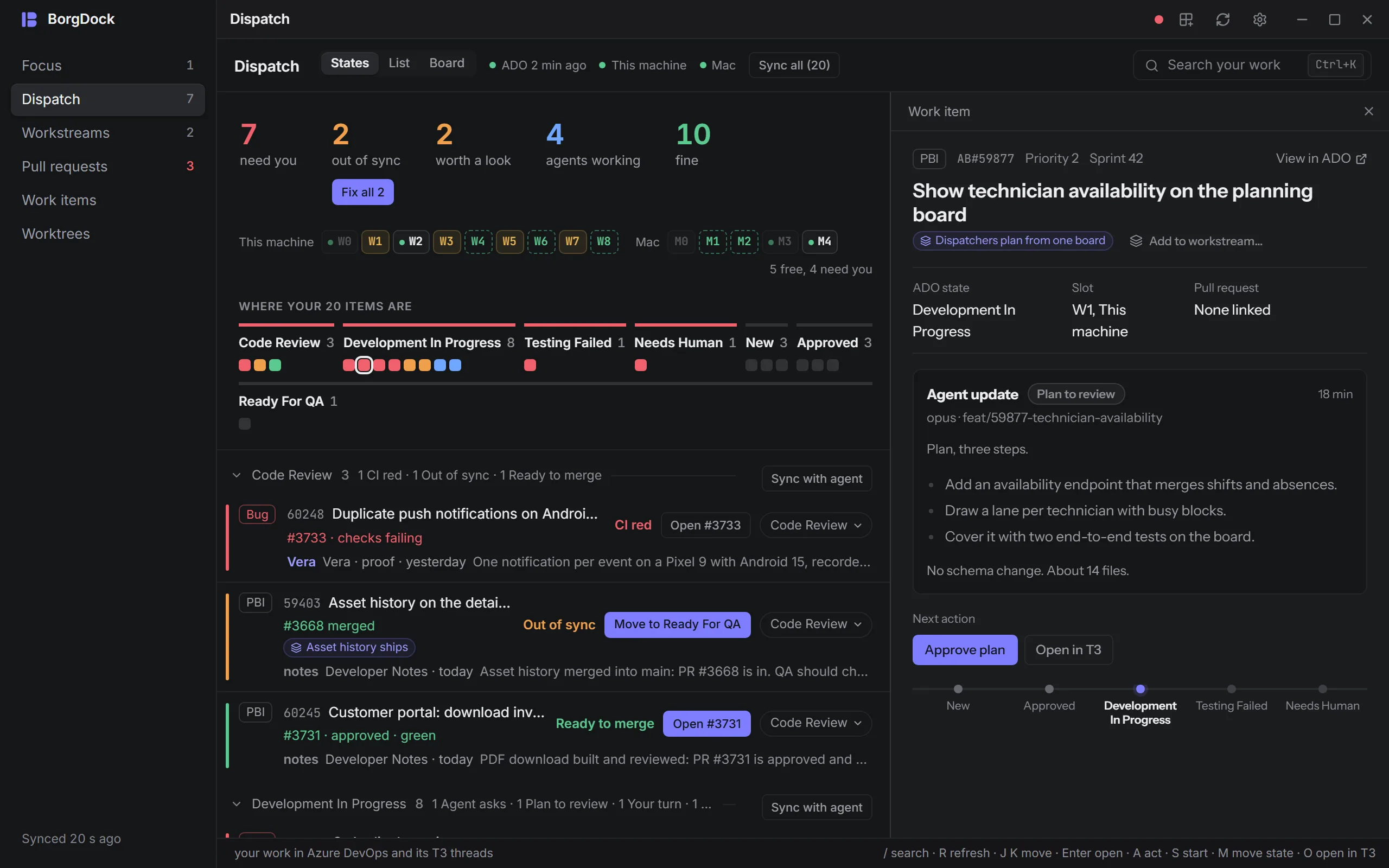
Task: Open the add-widget grid icon in title bar
Action: (x=1186, y=20)
